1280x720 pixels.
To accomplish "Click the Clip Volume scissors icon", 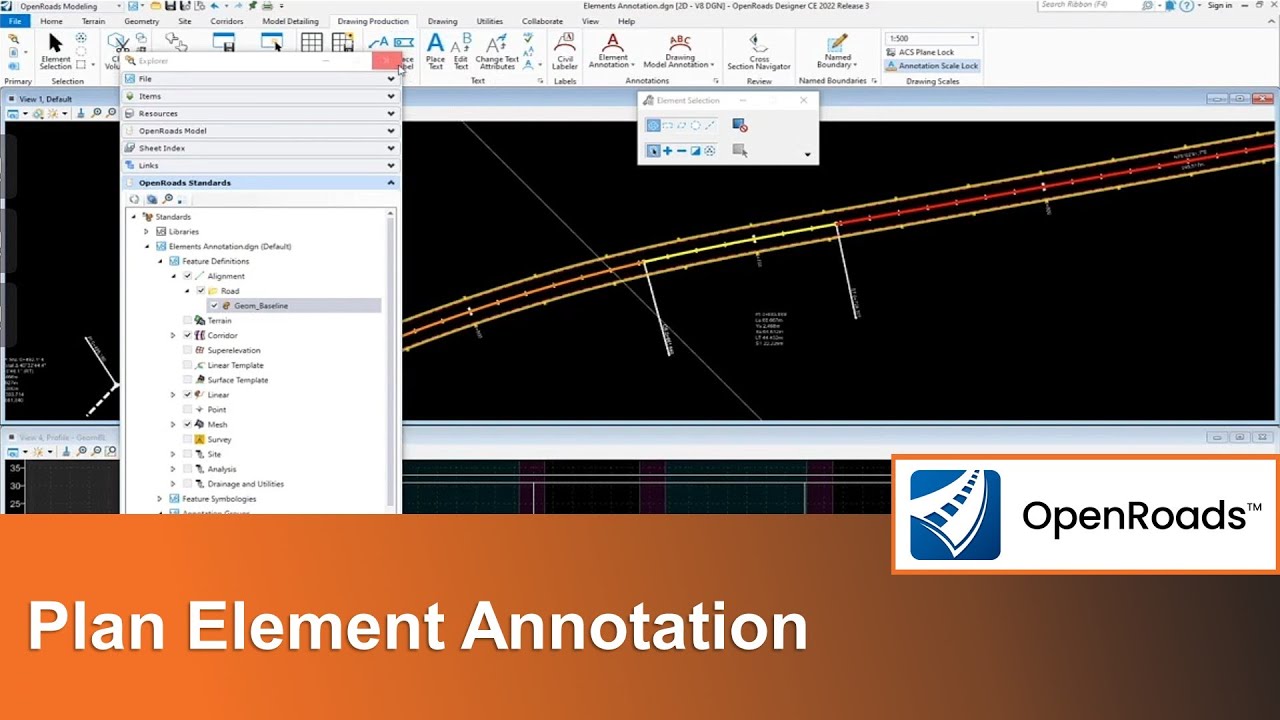I will pos(118,42).
